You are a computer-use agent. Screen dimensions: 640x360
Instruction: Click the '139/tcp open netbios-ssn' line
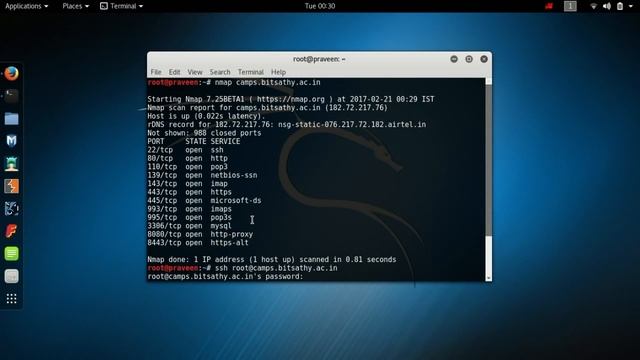[x=202, y=175]
